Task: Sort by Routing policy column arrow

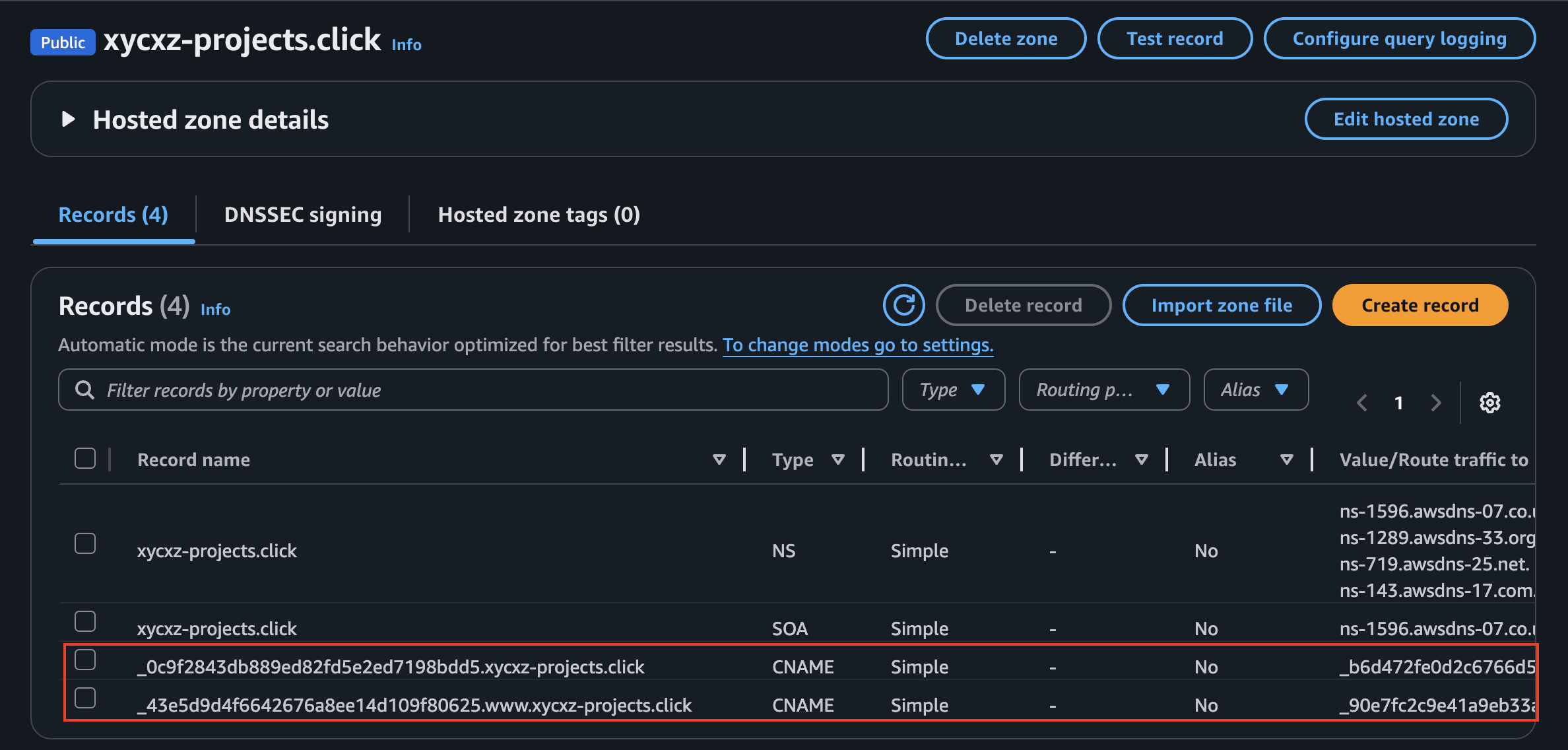Action: [996, 460]
